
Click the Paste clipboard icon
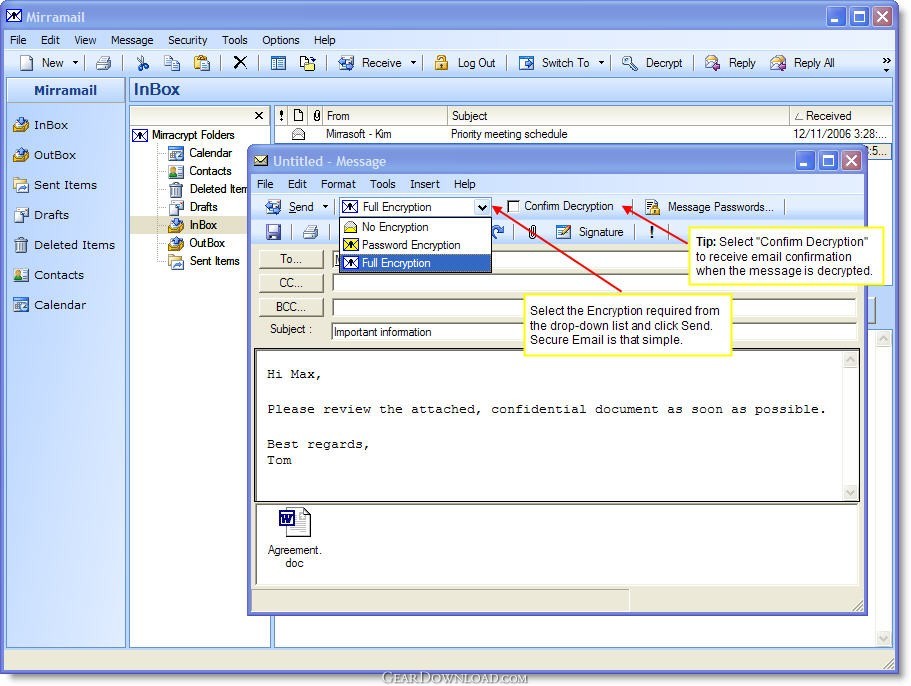click(x=202, y=63)
